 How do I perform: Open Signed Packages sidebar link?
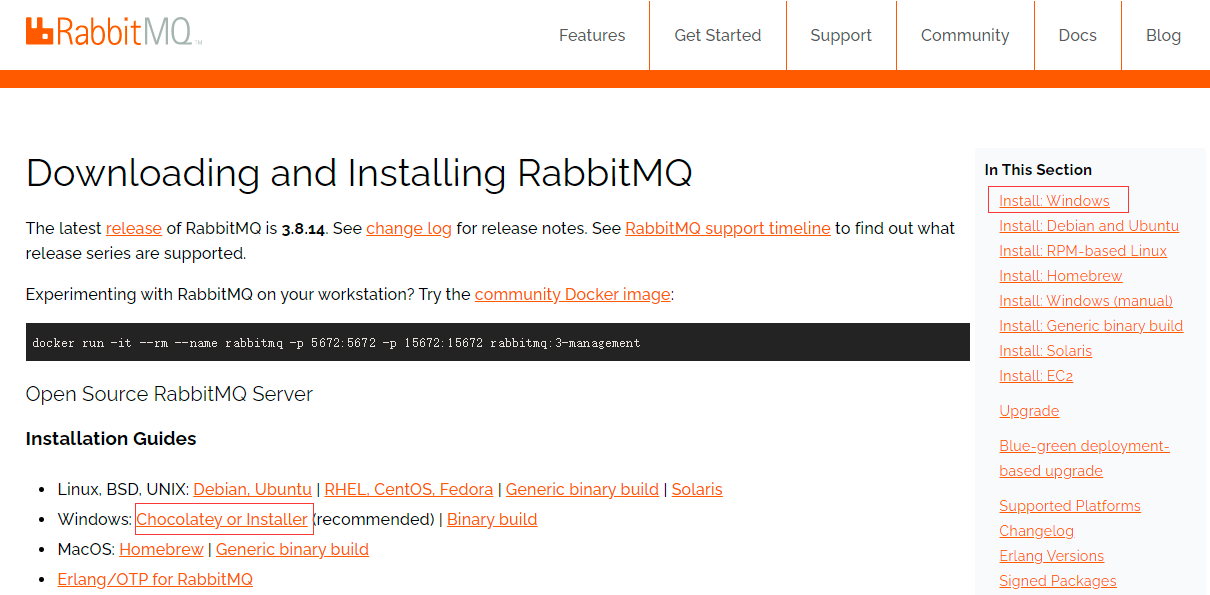[x=1057, y=580]
